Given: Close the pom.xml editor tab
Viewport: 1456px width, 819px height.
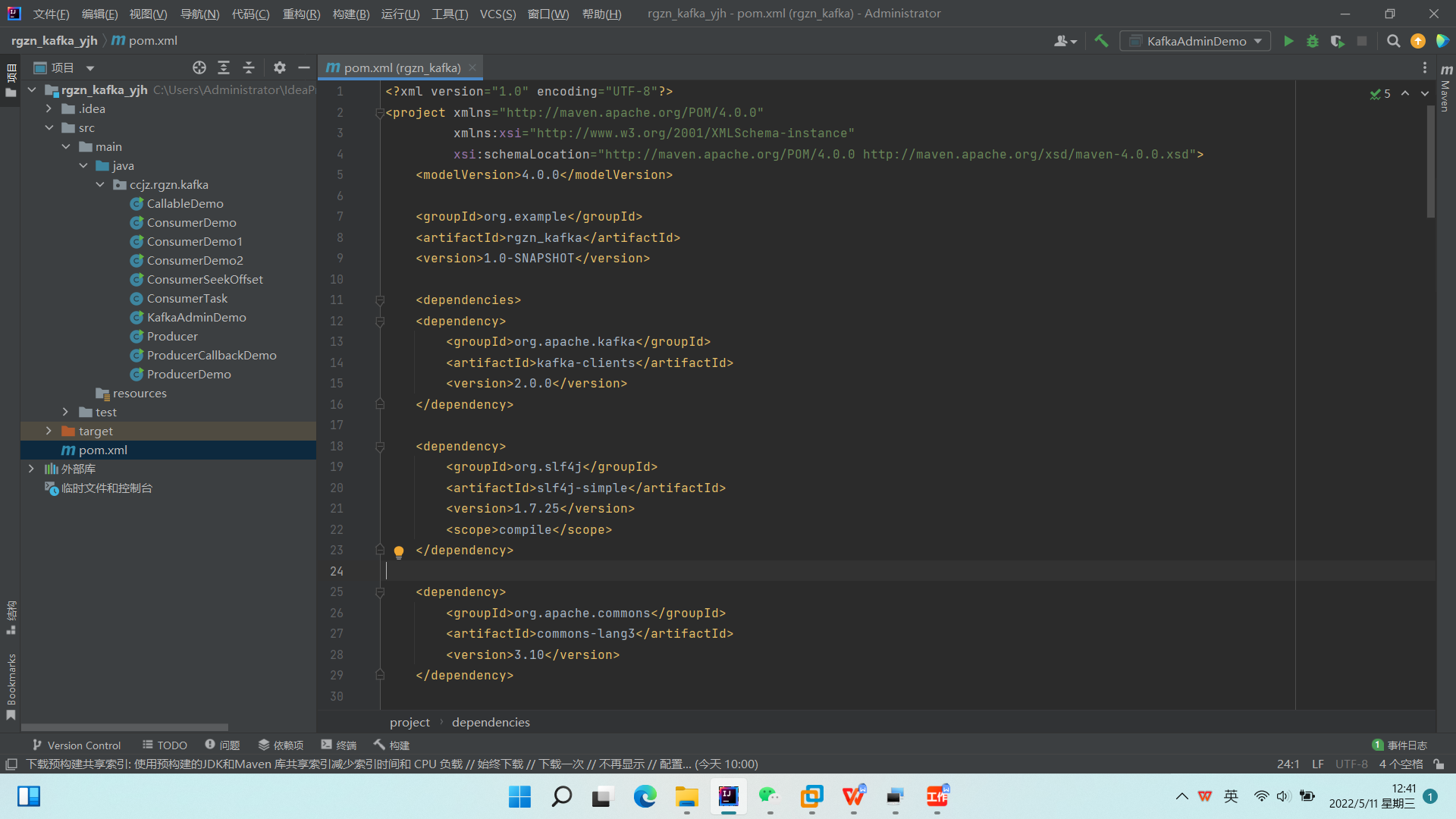Looking at the screenshot, I should point(472,67).
